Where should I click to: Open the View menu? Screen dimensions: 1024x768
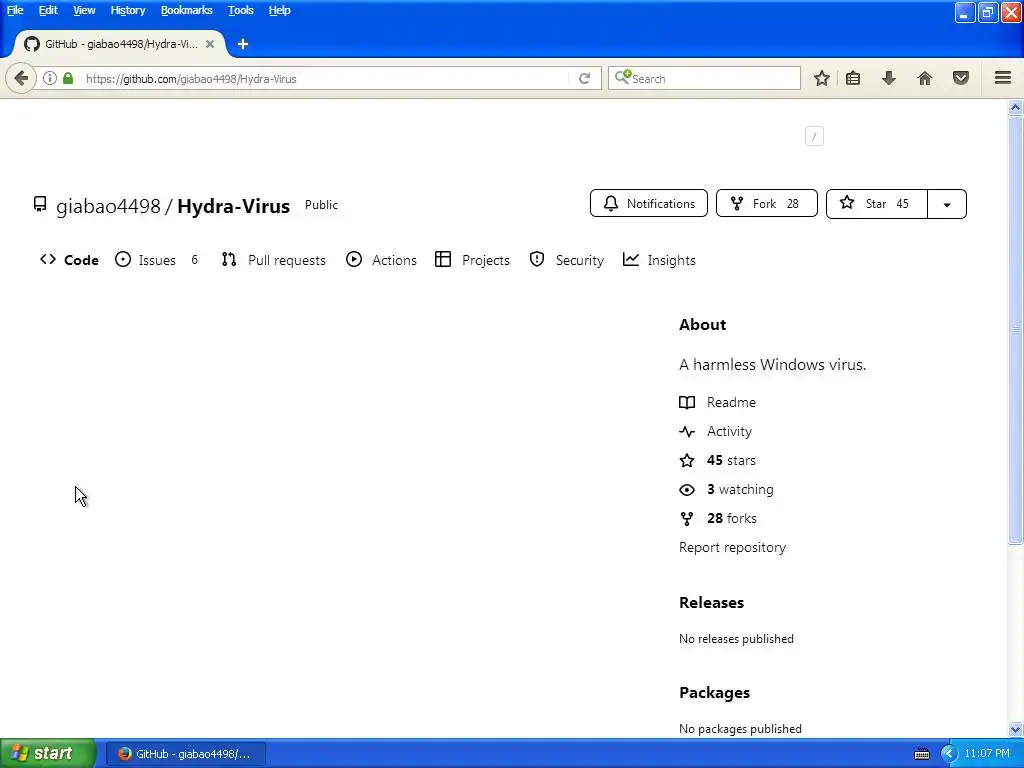(84, 10)
